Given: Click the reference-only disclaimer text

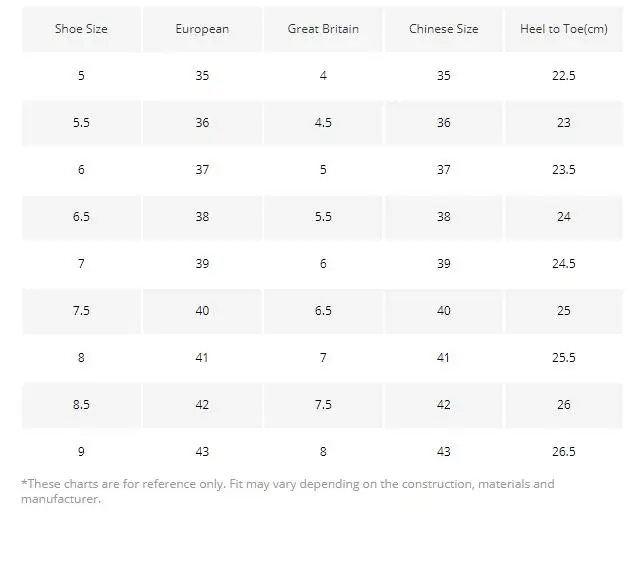Looking at the screenshot, I should point(287,491).
